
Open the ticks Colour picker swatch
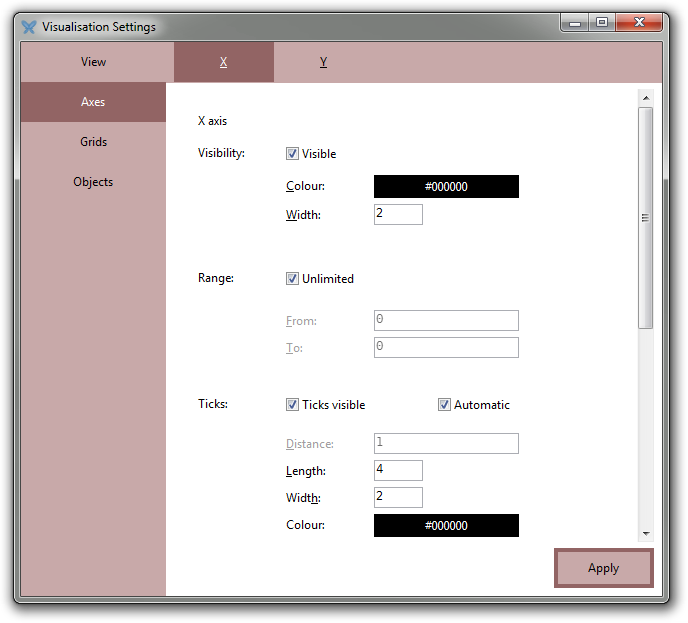446,526
